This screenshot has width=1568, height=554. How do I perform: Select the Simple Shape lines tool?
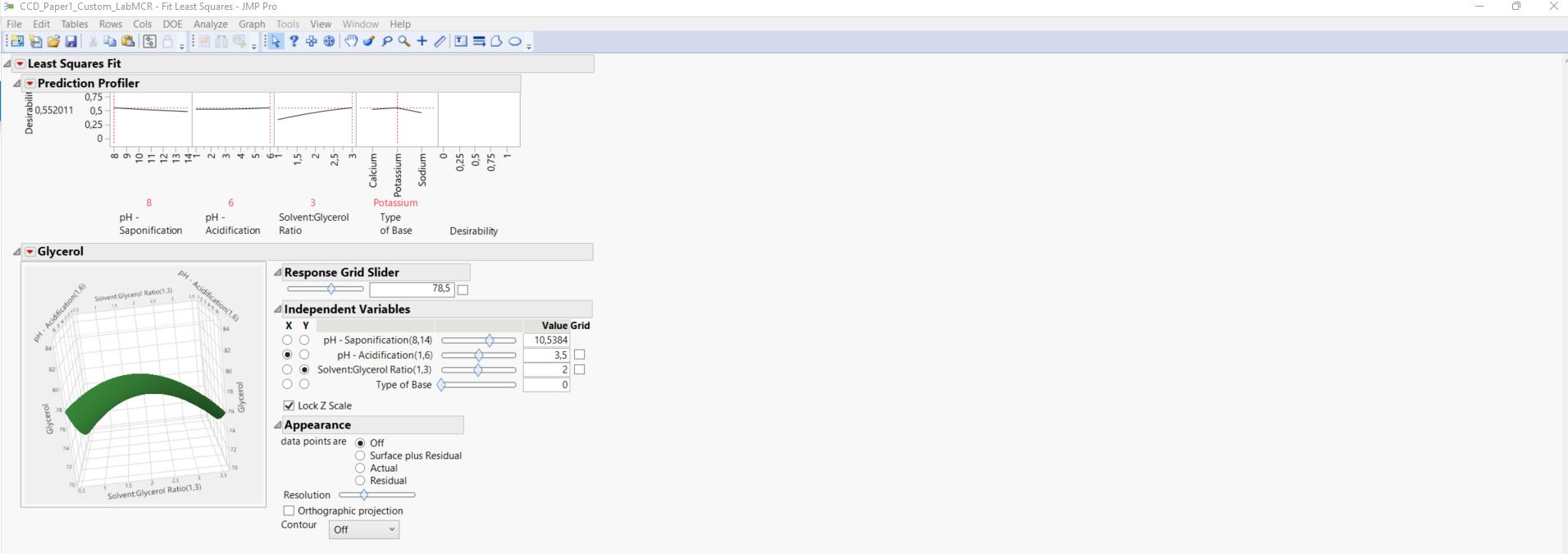coord(479,41)
